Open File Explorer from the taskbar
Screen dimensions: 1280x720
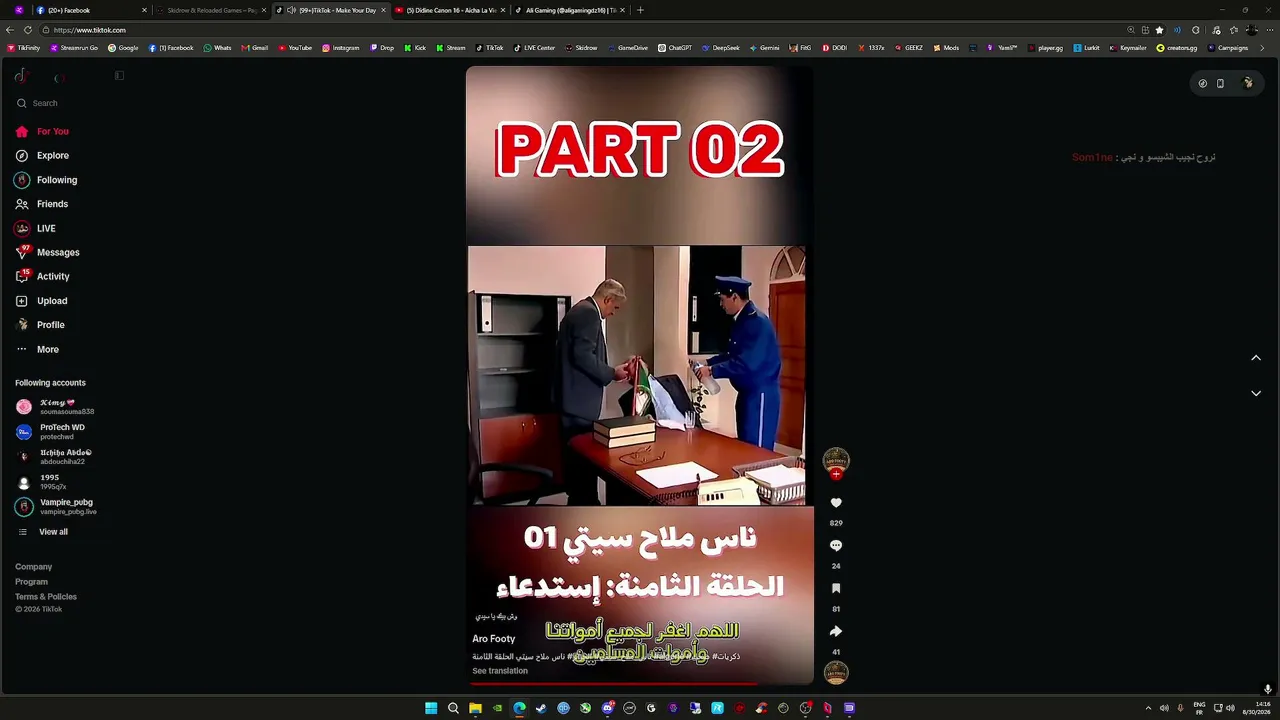[x=475, y=708]
